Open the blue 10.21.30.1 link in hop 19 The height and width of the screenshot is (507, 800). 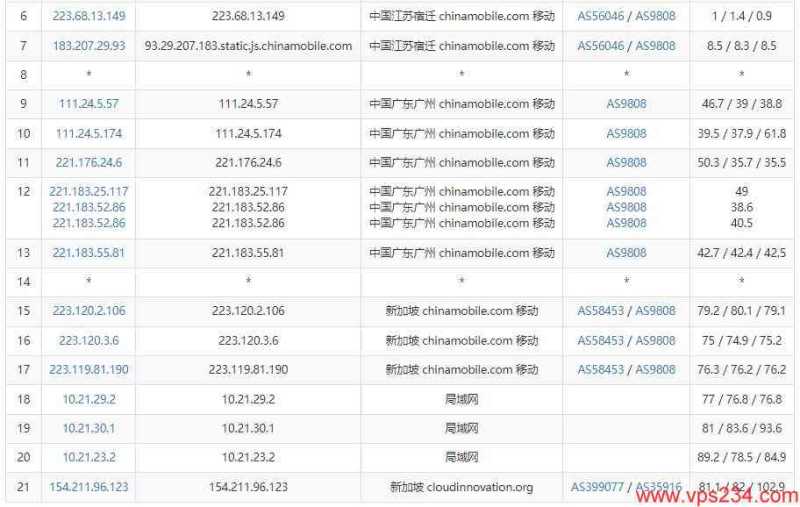pos(89,428)
